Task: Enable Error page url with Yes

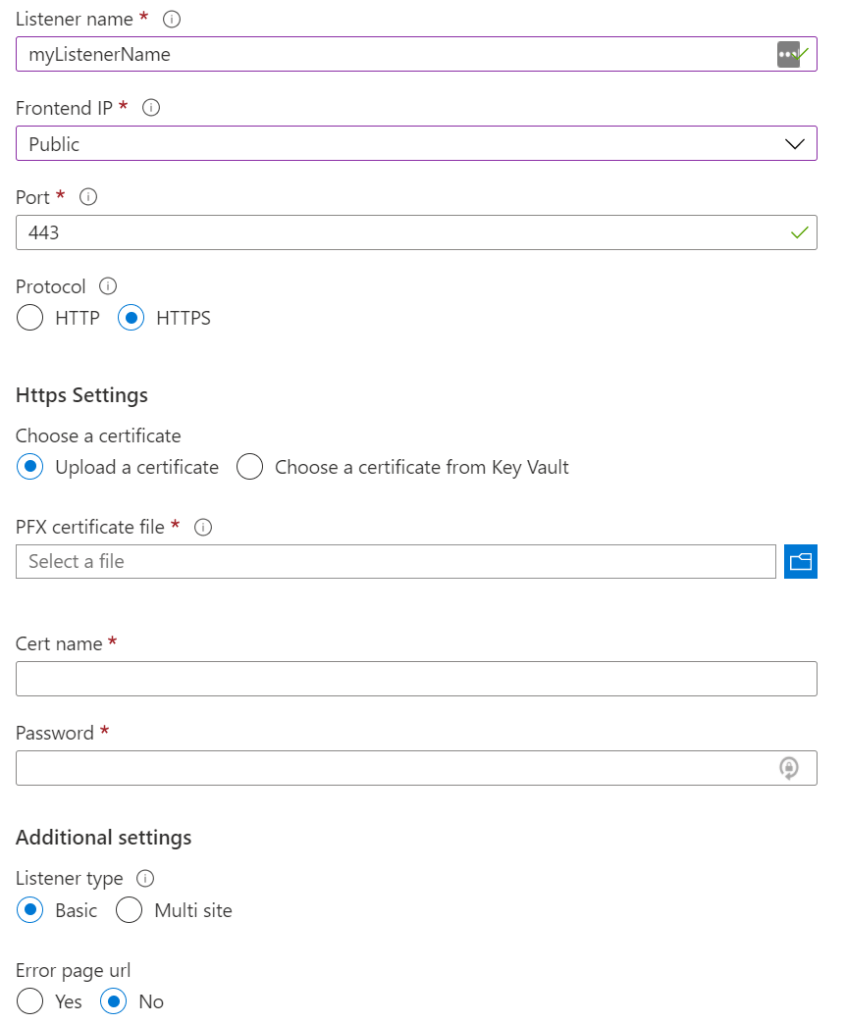Action: [30, 1001]
